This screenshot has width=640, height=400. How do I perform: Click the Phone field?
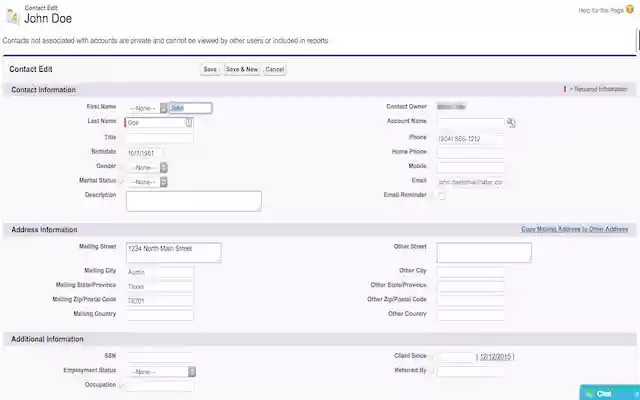click(471, 139)
